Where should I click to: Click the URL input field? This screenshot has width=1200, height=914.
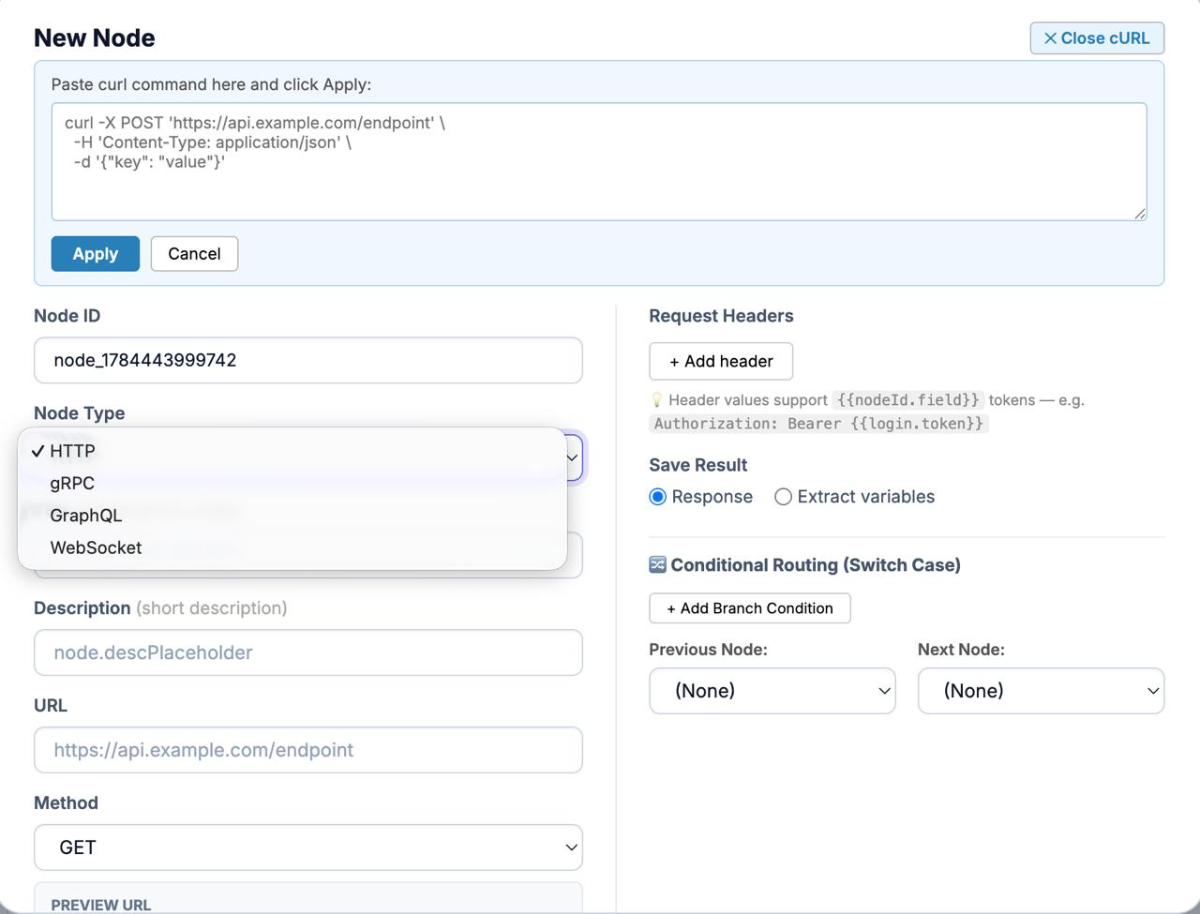[308, 750]
